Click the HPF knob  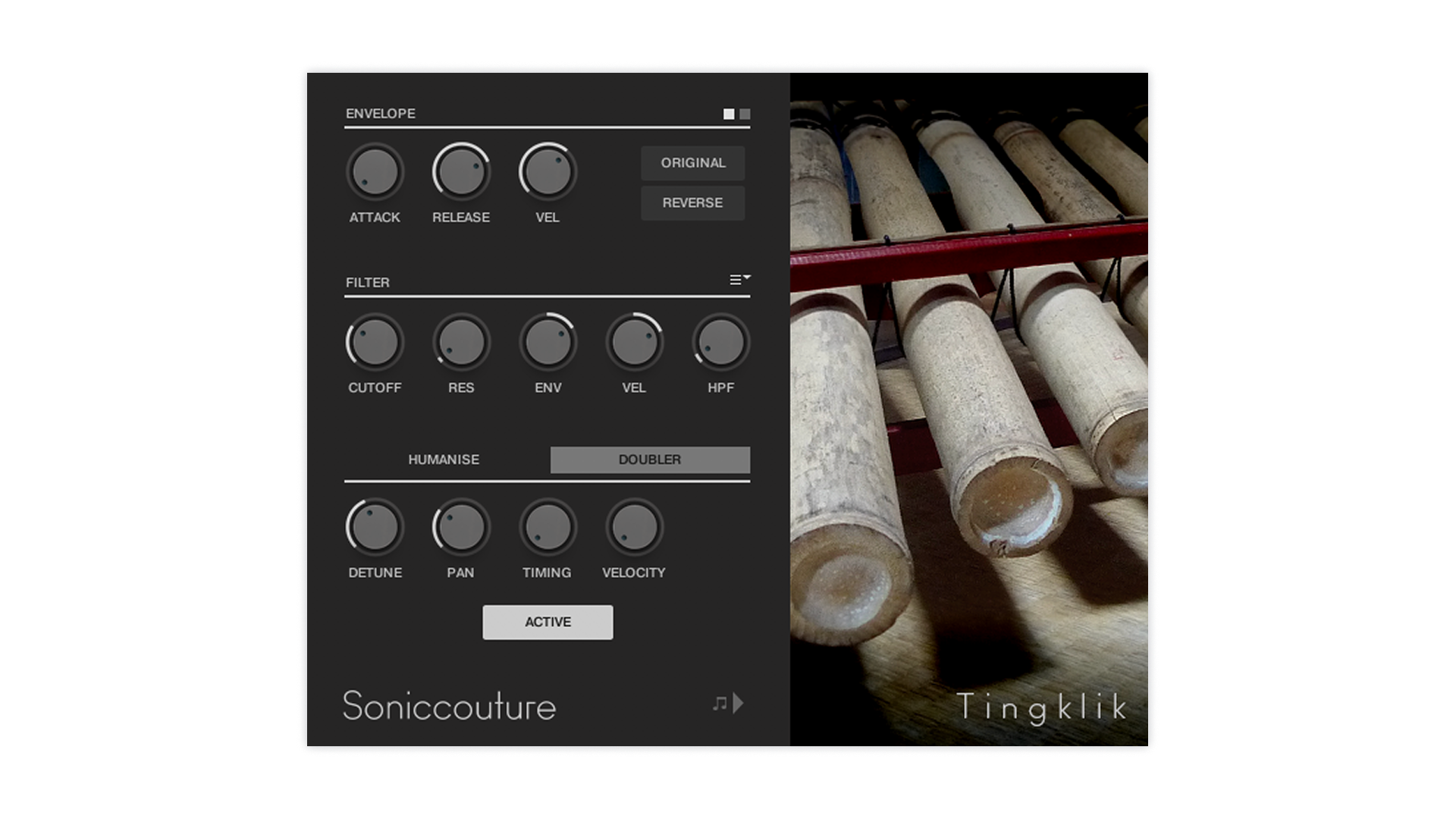pyautogui.click(x=720, y=342)
